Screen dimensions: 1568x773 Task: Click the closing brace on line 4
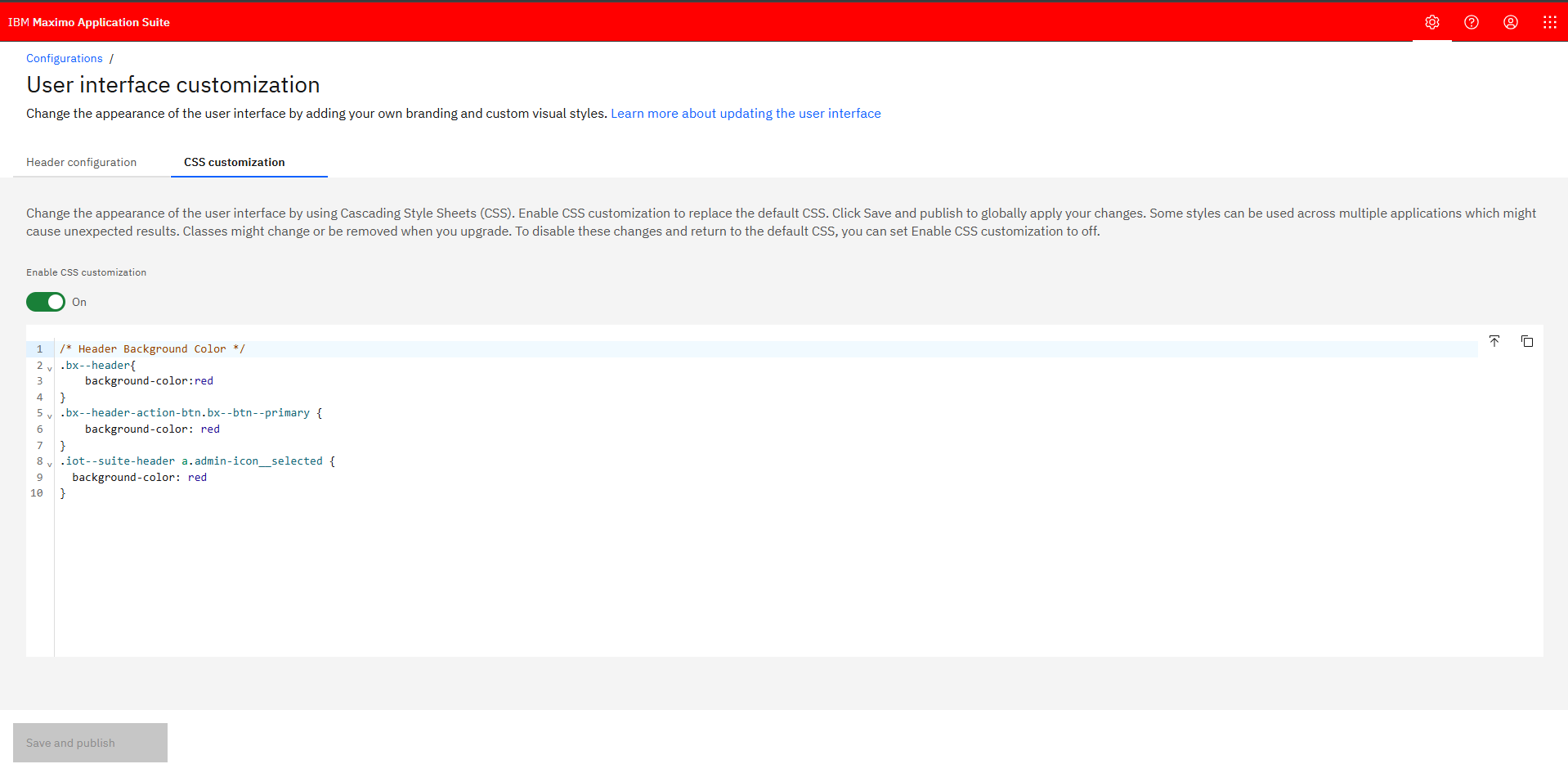63,398
